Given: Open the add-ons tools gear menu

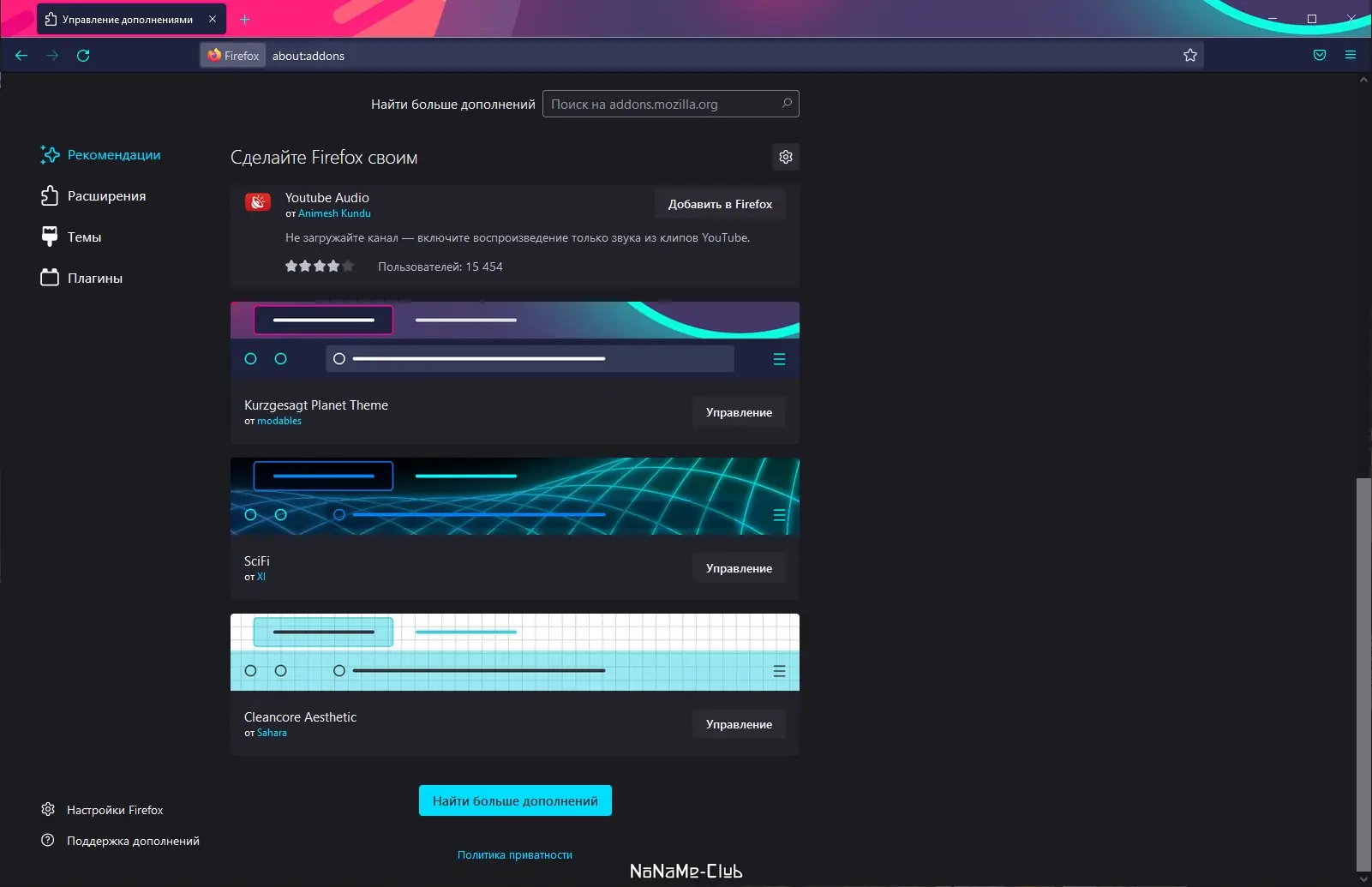Looking at the screenshot, I should pos(786,157).
